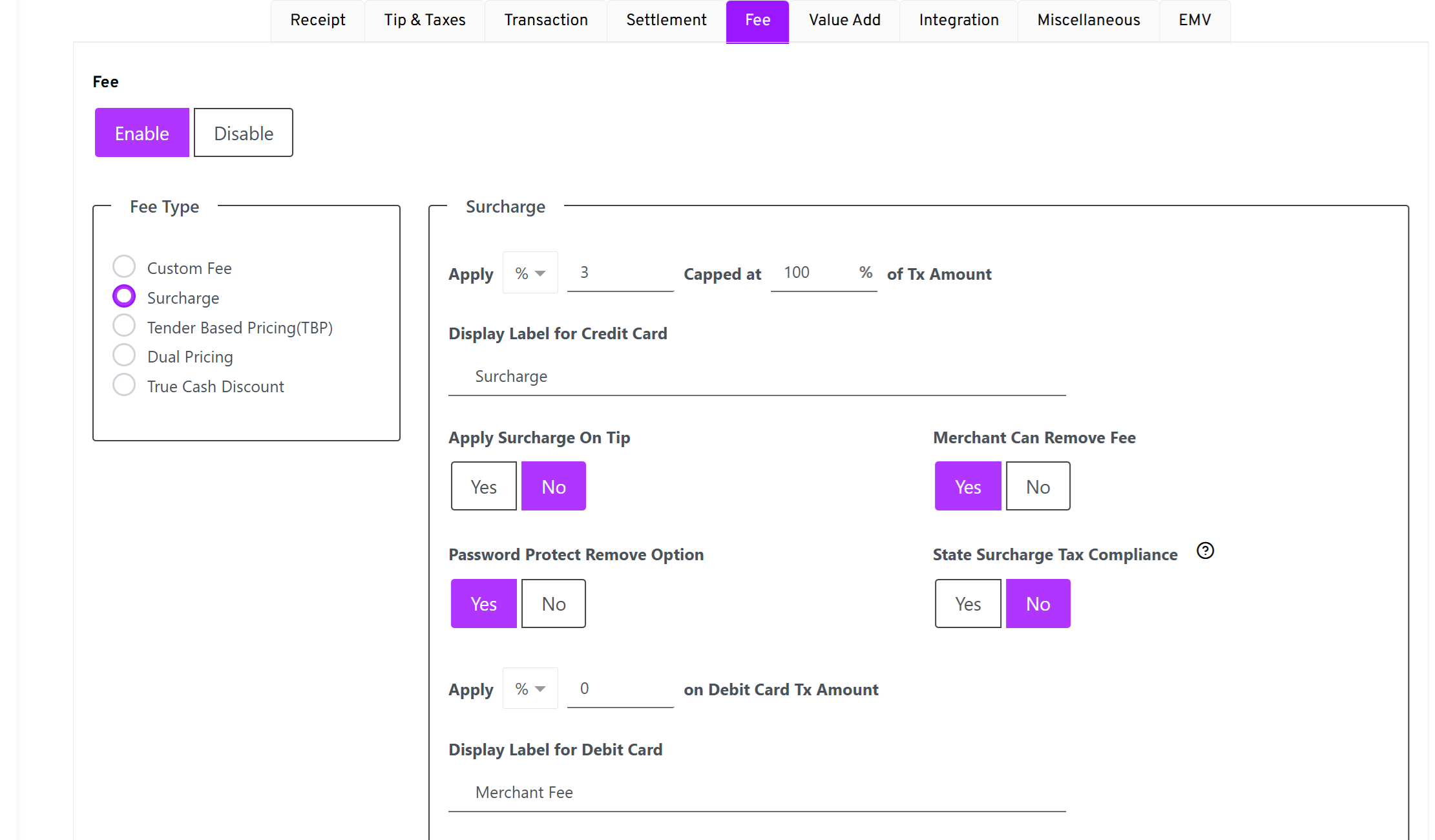The width and height of the screenshot is (1435, 840).
Task: Click the Disable fee button
Action: click(244, 133)
